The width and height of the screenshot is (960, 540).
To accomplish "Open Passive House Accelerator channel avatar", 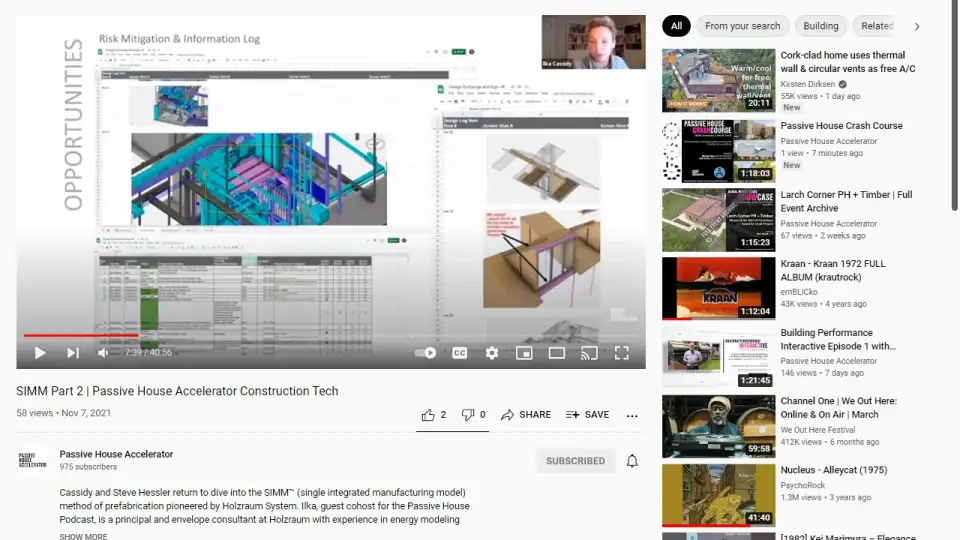I will pyautogui.click(x=32, y=460).
